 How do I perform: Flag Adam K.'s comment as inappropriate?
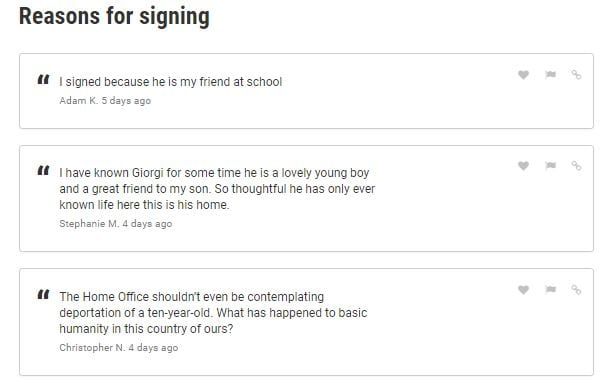[550, 74]
